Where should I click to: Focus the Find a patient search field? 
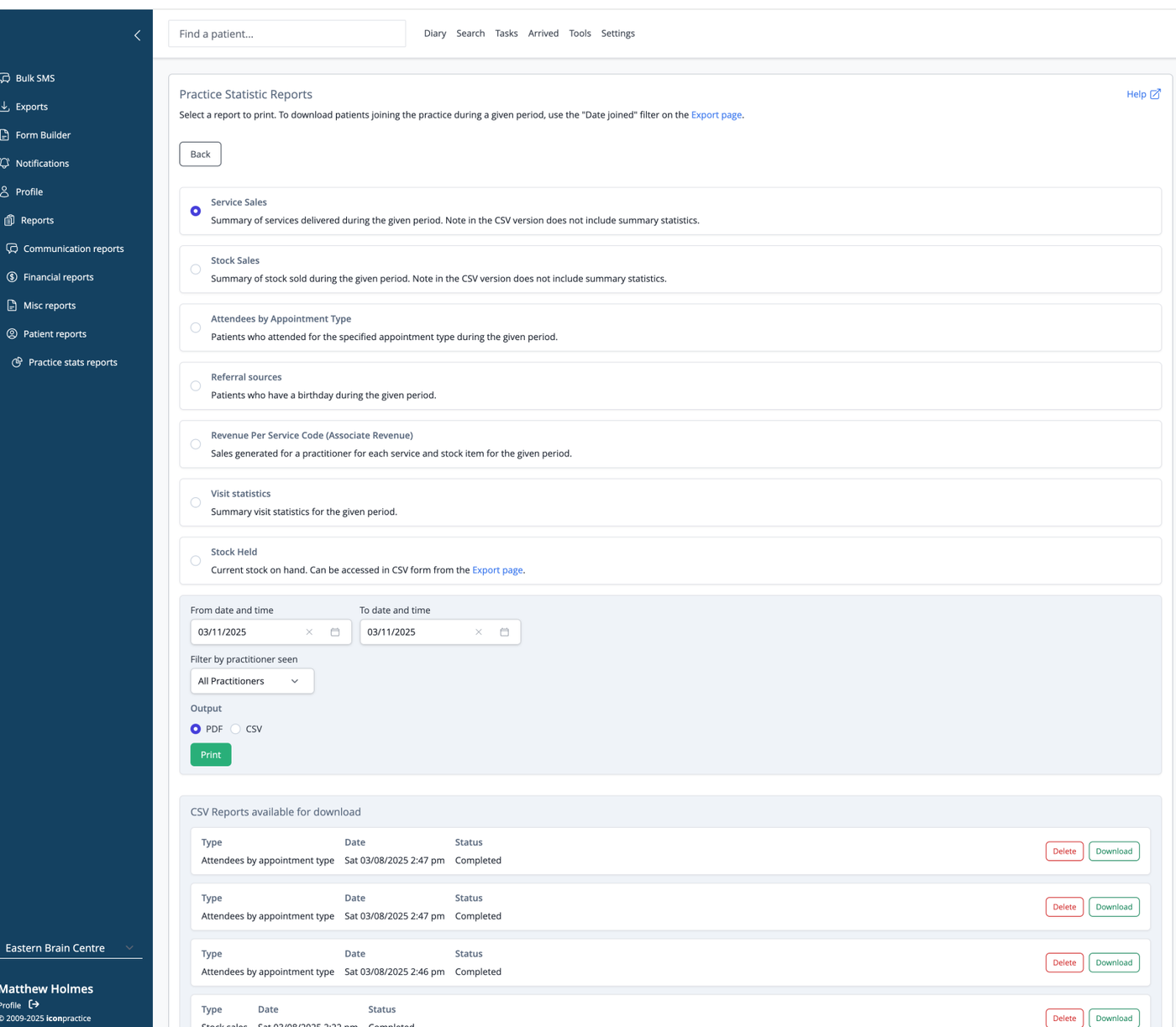(x=287, y=34)
